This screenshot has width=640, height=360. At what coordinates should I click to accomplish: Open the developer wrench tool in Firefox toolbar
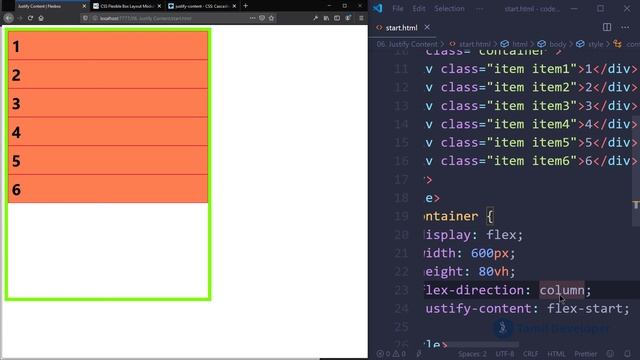coord(315,18)
